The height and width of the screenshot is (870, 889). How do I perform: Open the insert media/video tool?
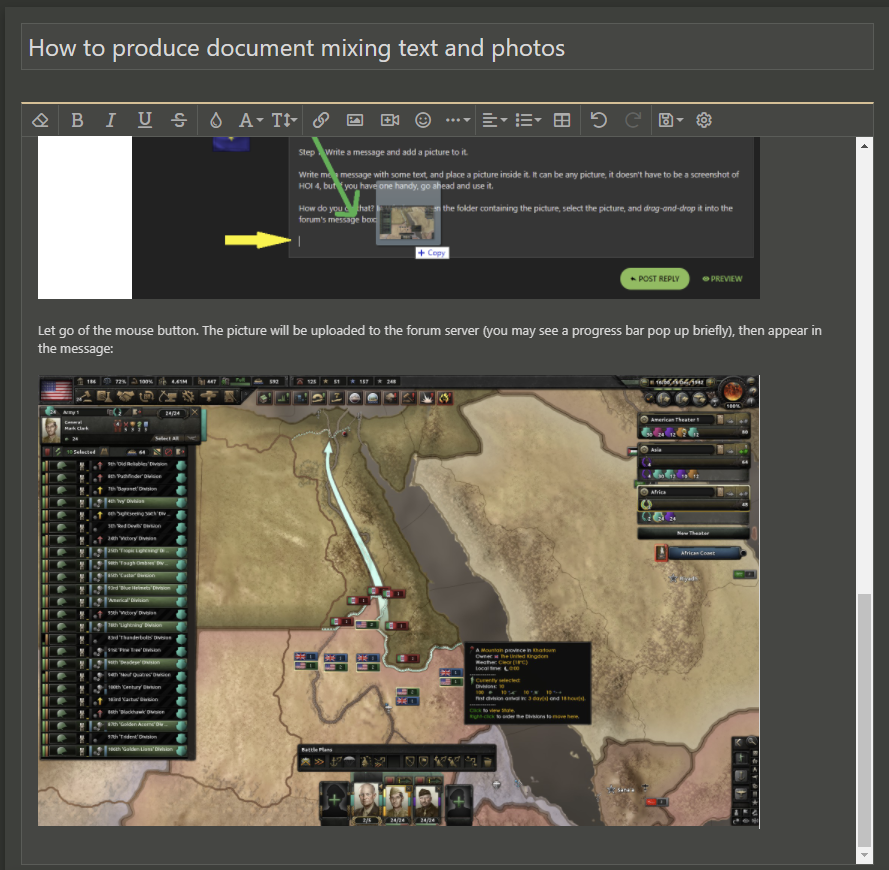389,120
